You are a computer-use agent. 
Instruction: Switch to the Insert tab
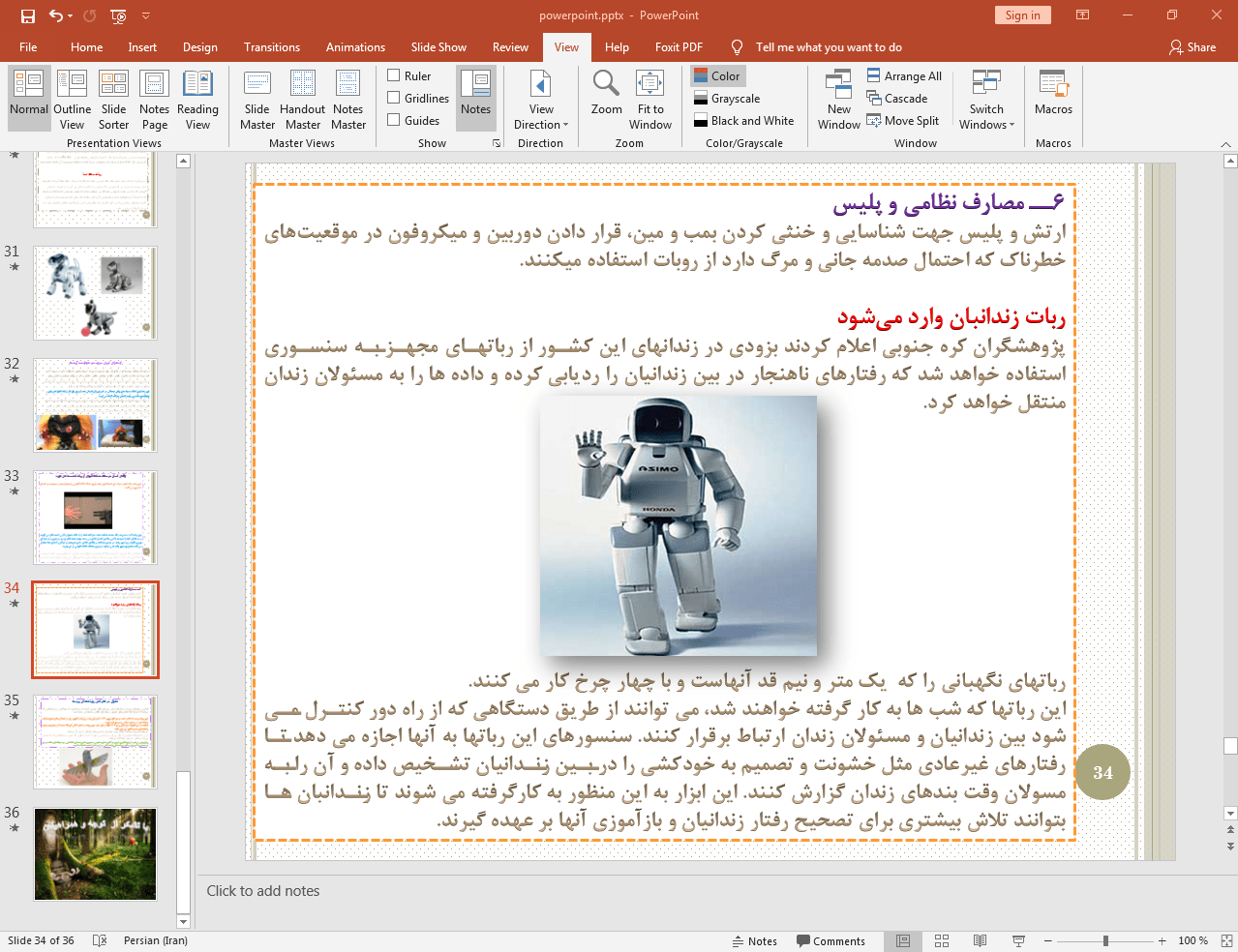pos(142,47)
